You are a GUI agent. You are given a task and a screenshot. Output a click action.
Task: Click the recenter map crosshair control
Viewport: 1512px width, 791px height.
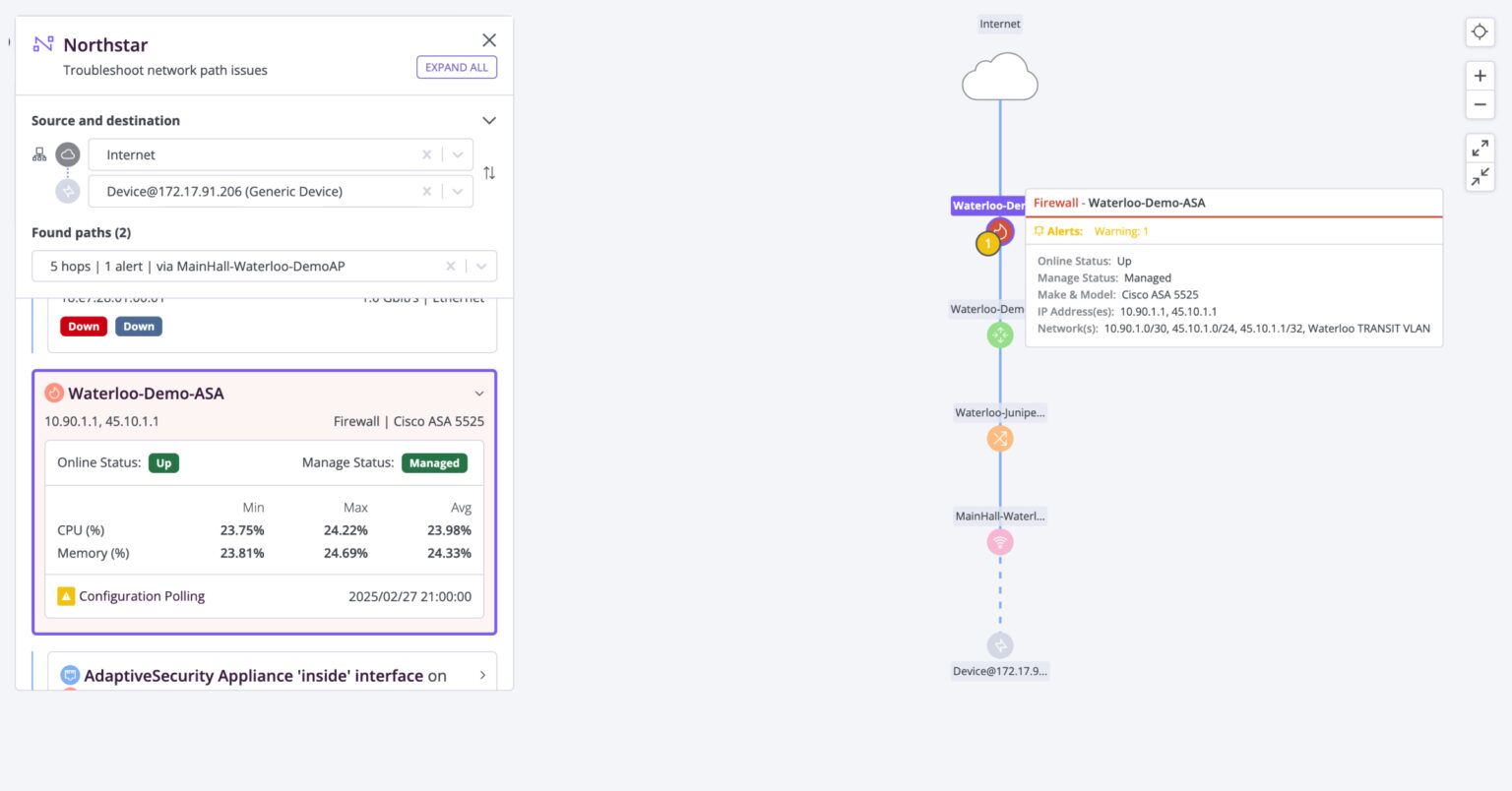(1480, 31)
